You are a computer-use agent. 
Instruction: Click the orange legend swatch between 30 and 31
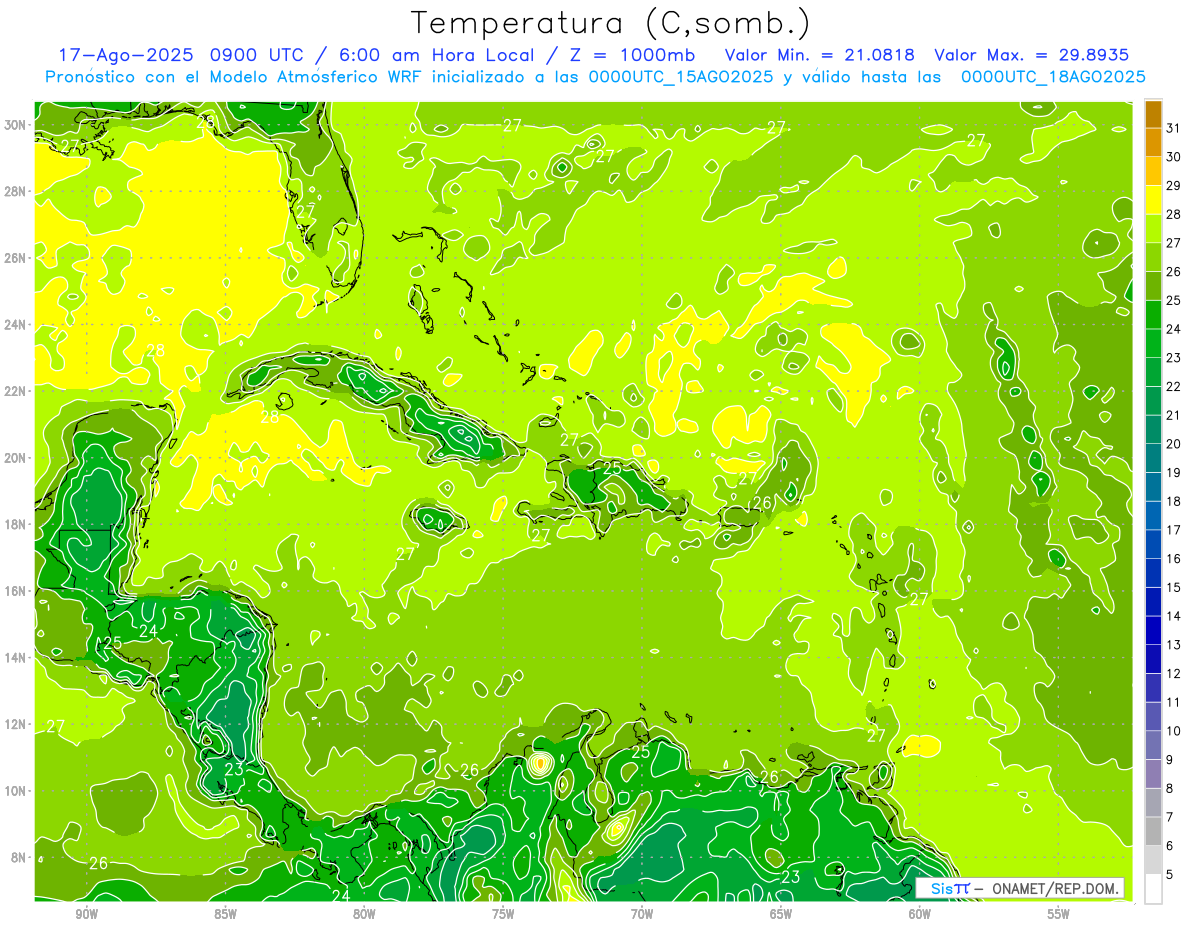1153,142
